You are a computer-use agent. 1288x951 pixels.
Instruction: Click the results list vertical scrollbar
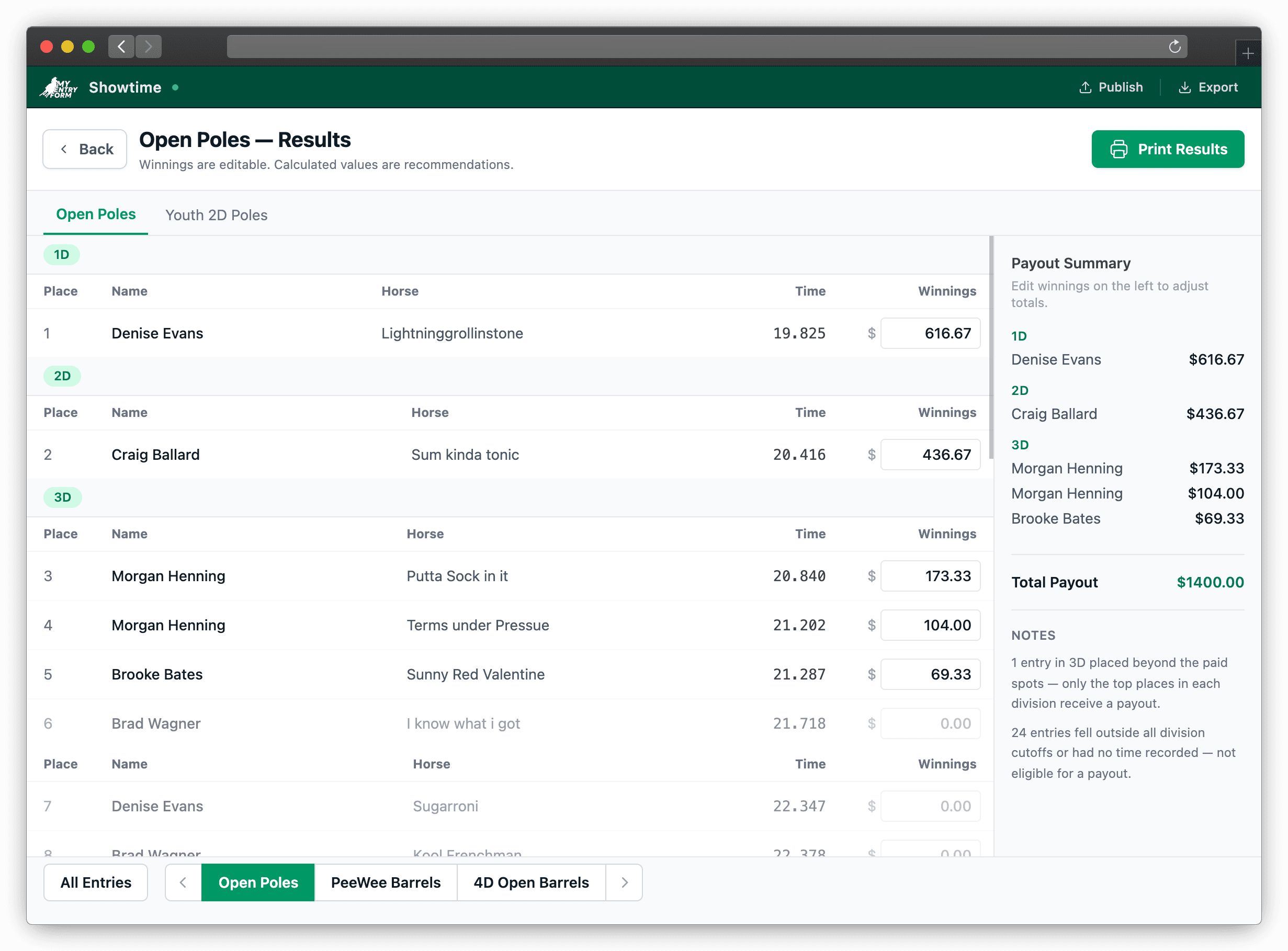click(991, 348)
